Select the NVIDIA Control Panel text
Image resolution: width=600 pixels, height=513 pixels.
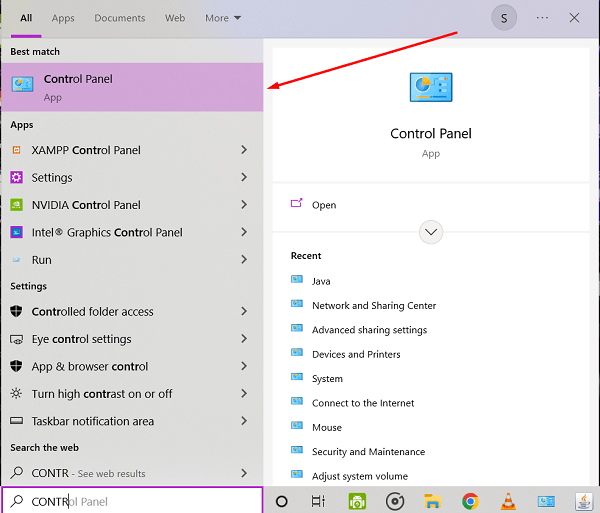coord(86,205)
